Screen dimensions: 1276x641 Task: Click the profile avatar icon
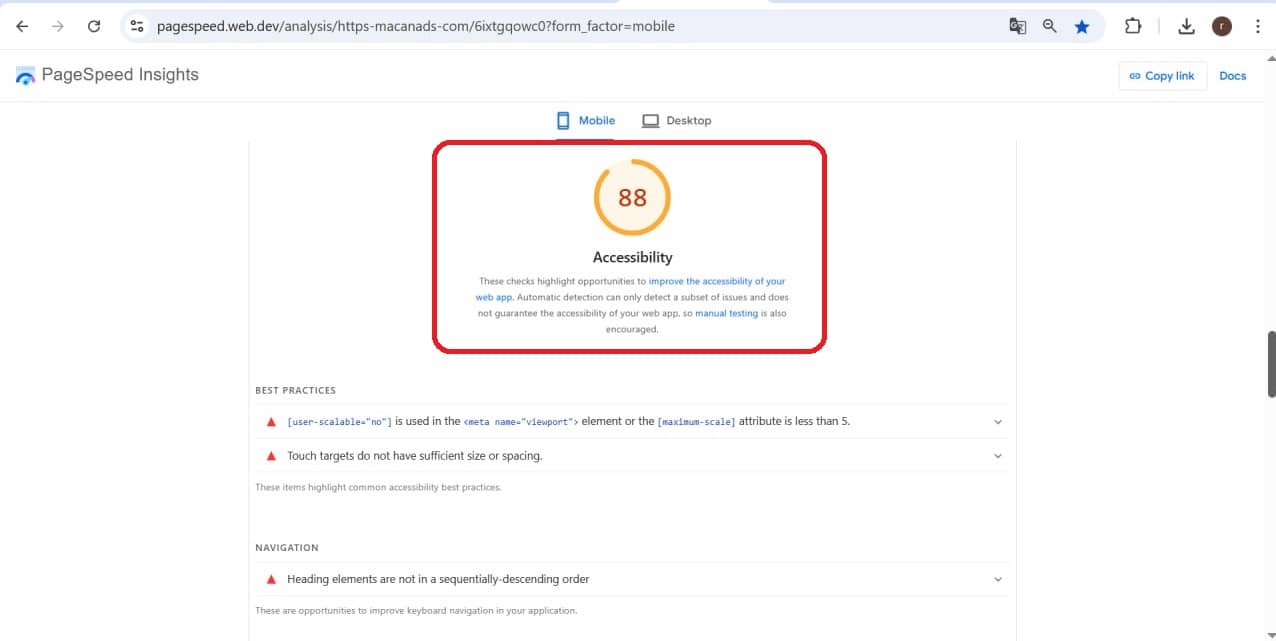(1222, 26)
